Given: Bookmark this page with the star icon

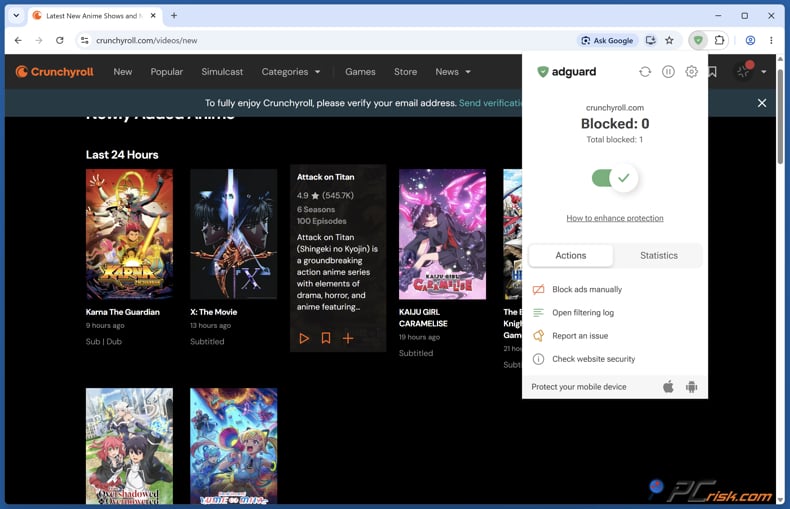Looking at the screenshot, I should coord(669,40).
